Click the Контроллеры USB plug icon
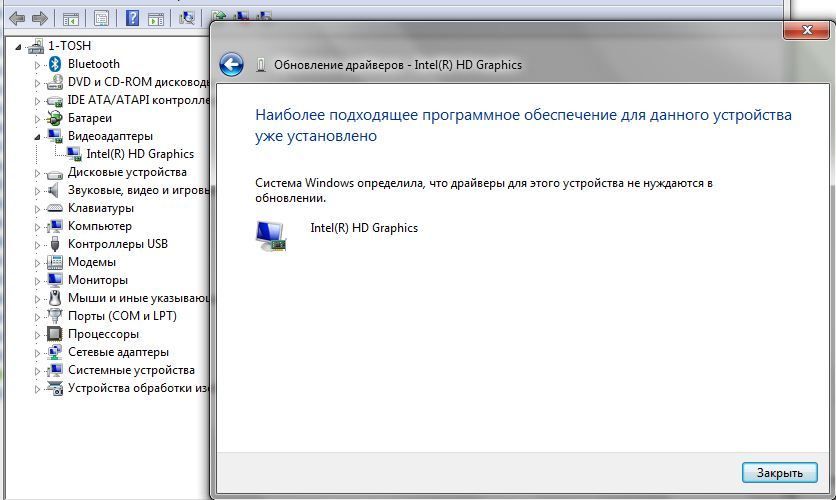The image size is (836, 500). click(55, 244)
